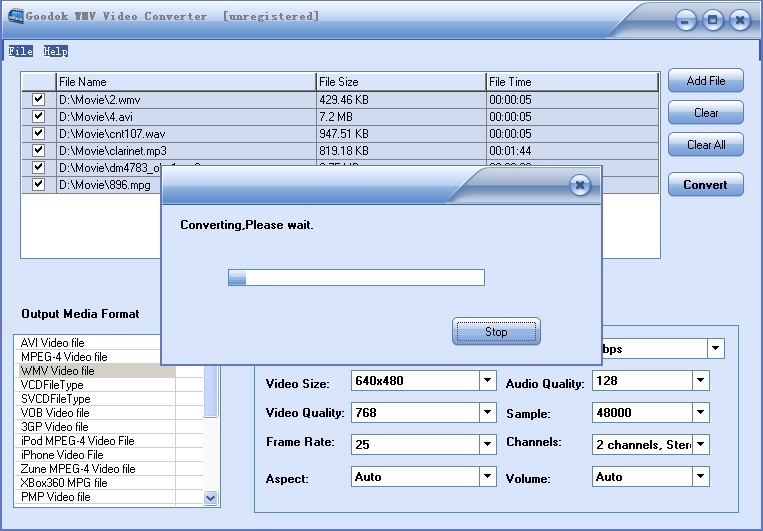Uncheck the D:\Movie\2.wmv checkbox
This screenshot has width=763, height=531.
click(x=38, y=99)
